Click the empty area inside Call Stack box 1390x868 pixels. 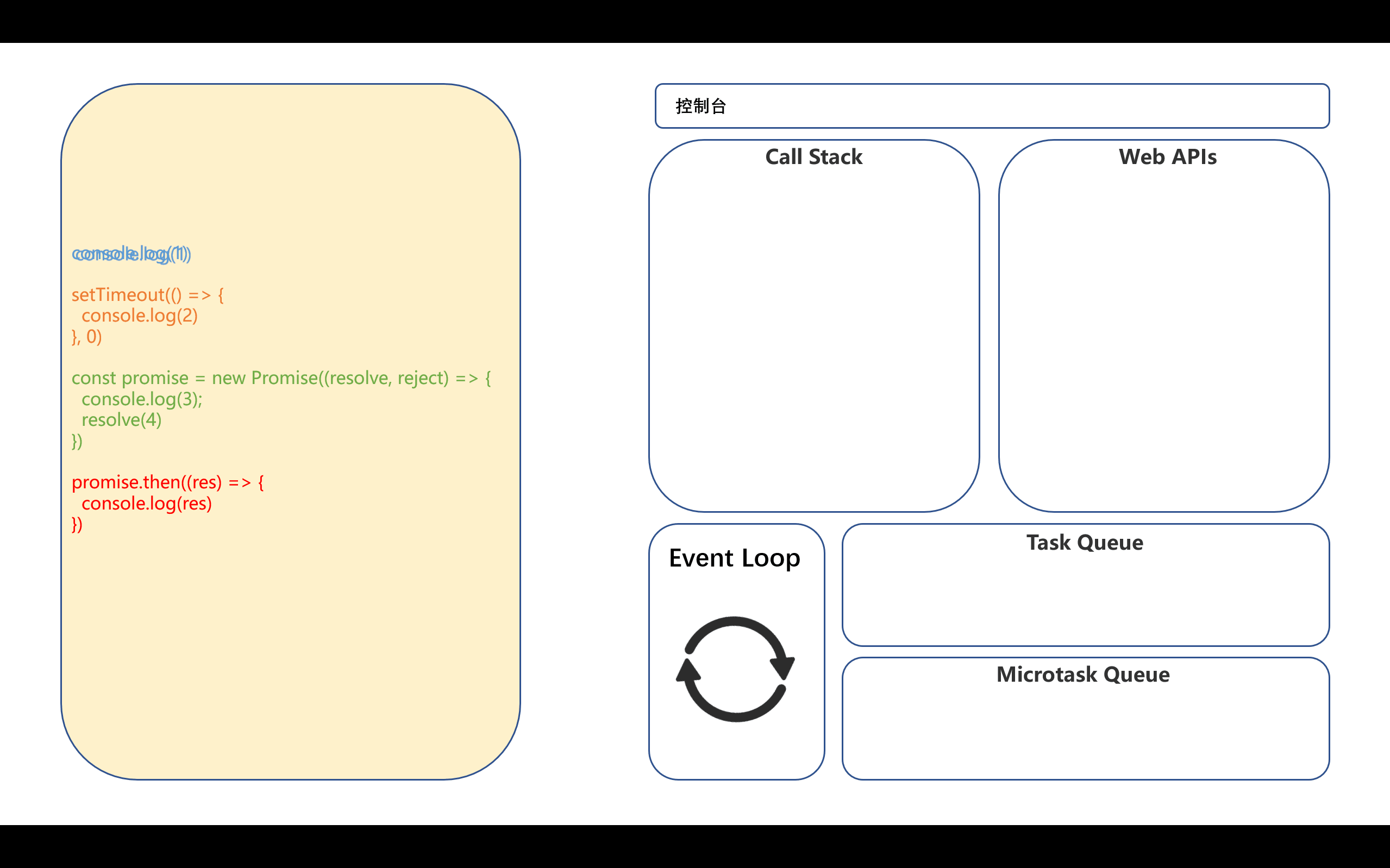[x=814, y=339]
